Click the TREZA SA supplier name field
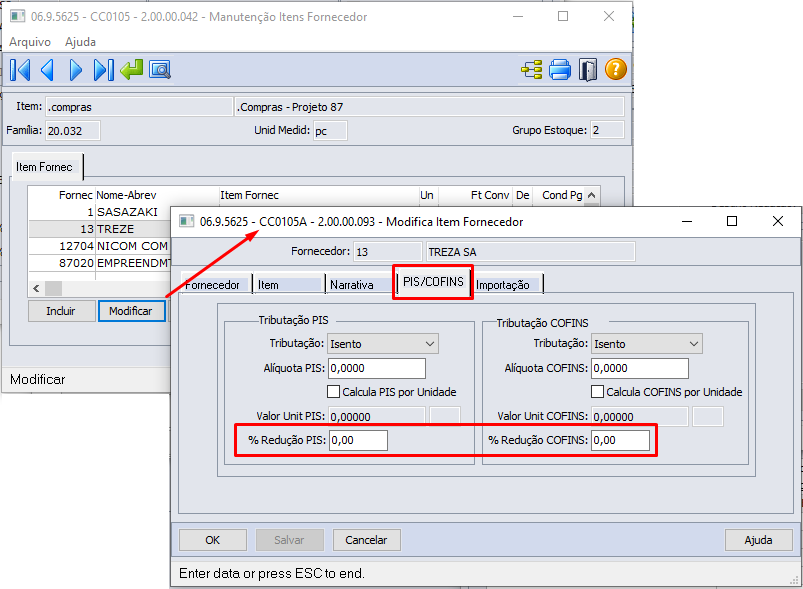The width and height of the screenshot is (803, 589). point(531,251)
